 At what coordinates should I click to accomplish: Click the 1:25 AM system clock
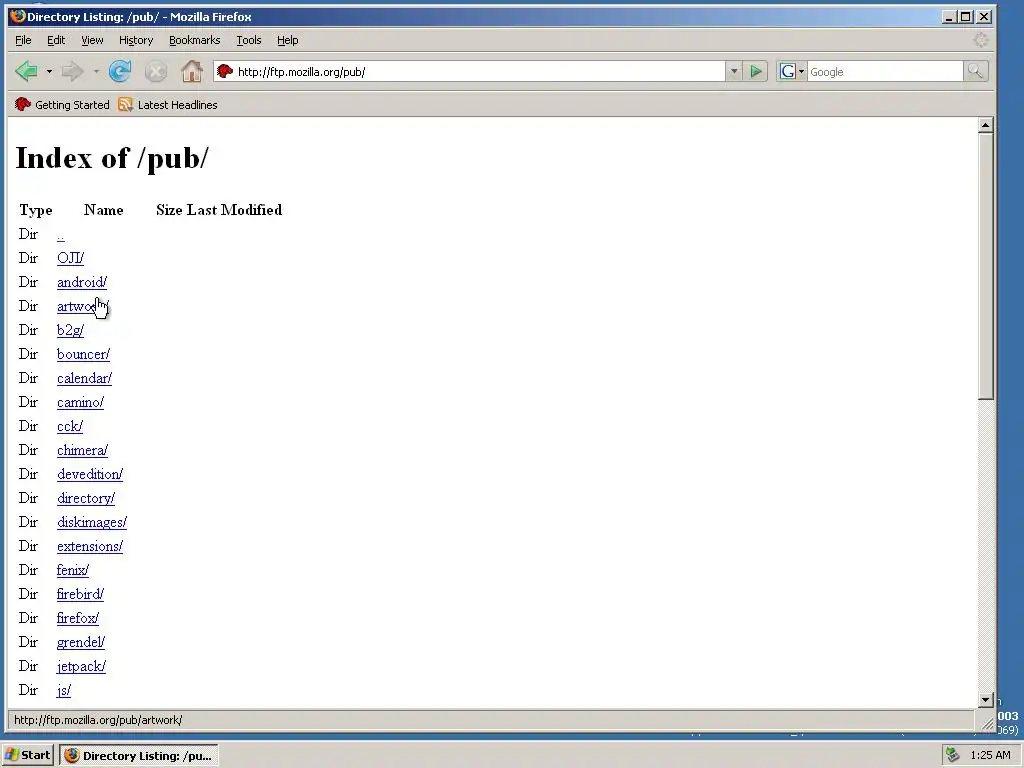990,755
